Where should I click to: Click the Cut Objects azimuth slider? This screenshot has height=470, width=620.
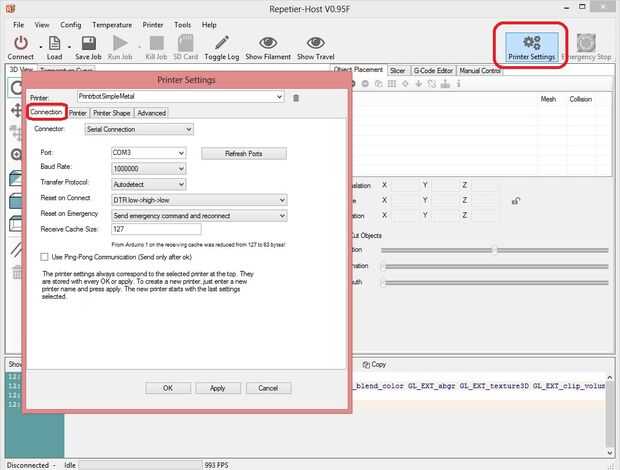click(494, 283)
